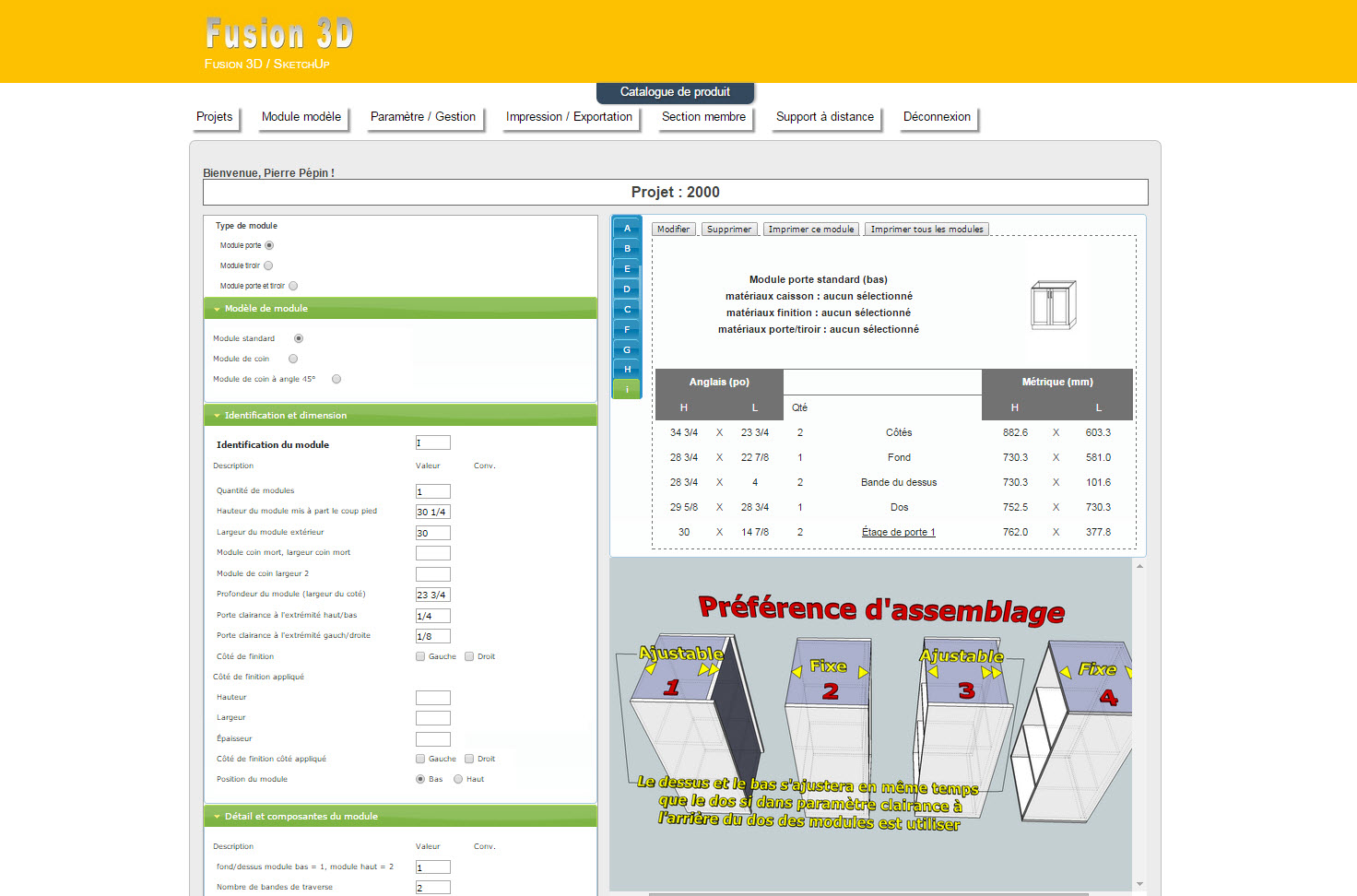This screenshot has width=1357, height=896.
Task: Open the Paramètre / Gestion menu
Action: [423, 117]
